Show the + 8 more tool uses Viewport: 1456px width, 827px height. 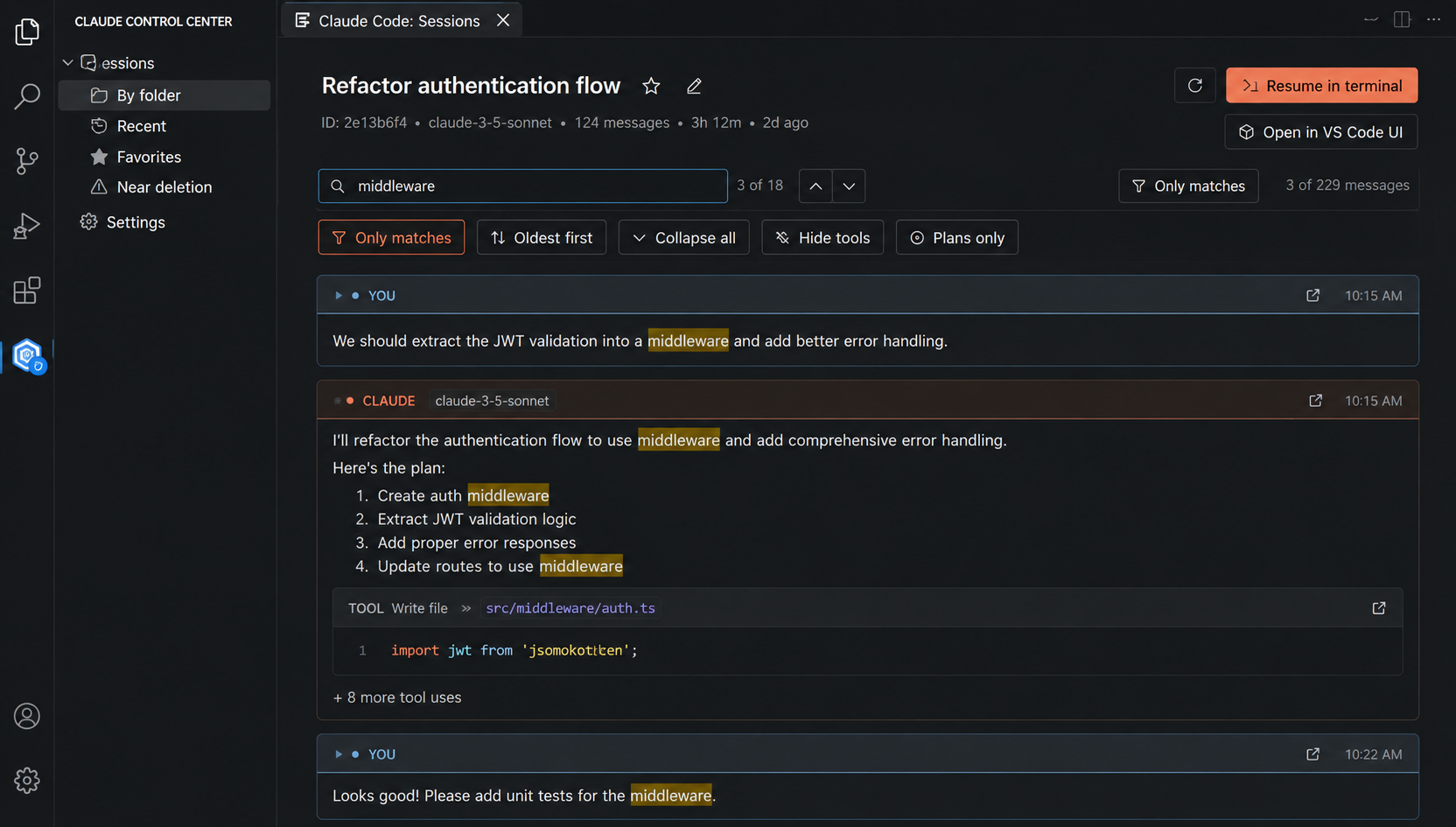[397, 697]
